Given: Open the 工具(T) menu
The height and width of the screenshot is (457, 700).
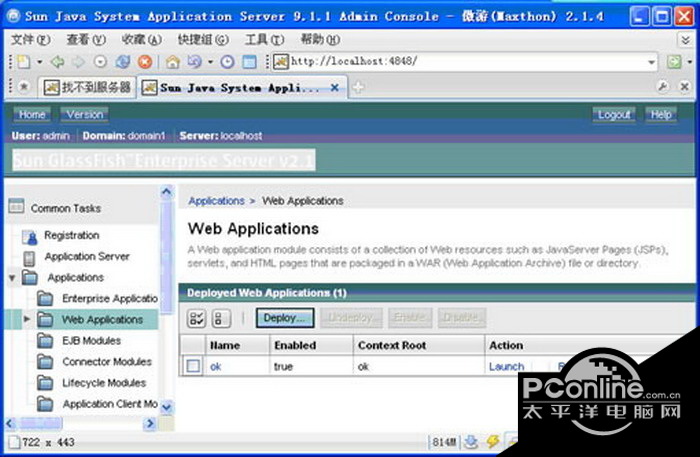Looking at the screenshot, I should click(x=264, y=40).
